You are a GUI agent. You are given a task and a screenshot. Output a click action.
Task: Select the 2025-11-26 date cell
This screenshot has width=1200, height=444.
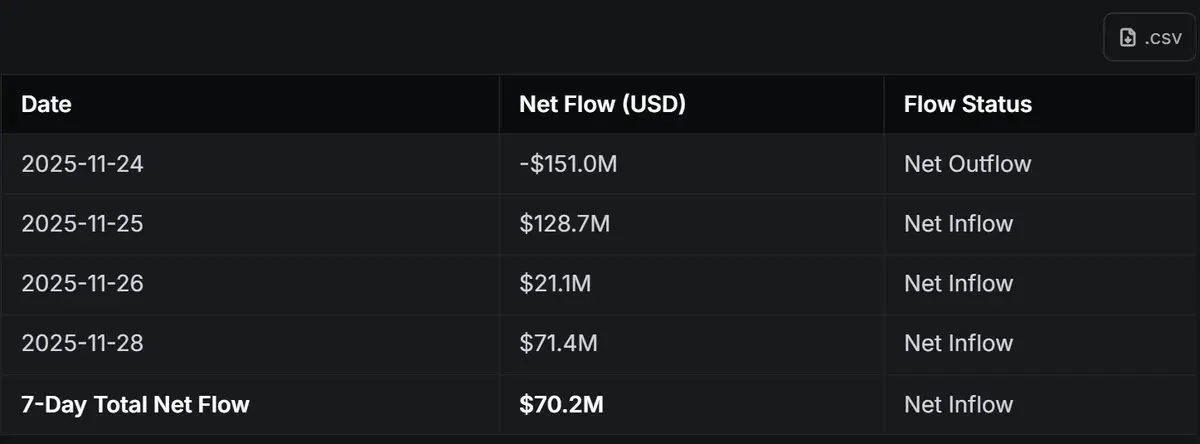pyautogui.click(x=82, y=284)
